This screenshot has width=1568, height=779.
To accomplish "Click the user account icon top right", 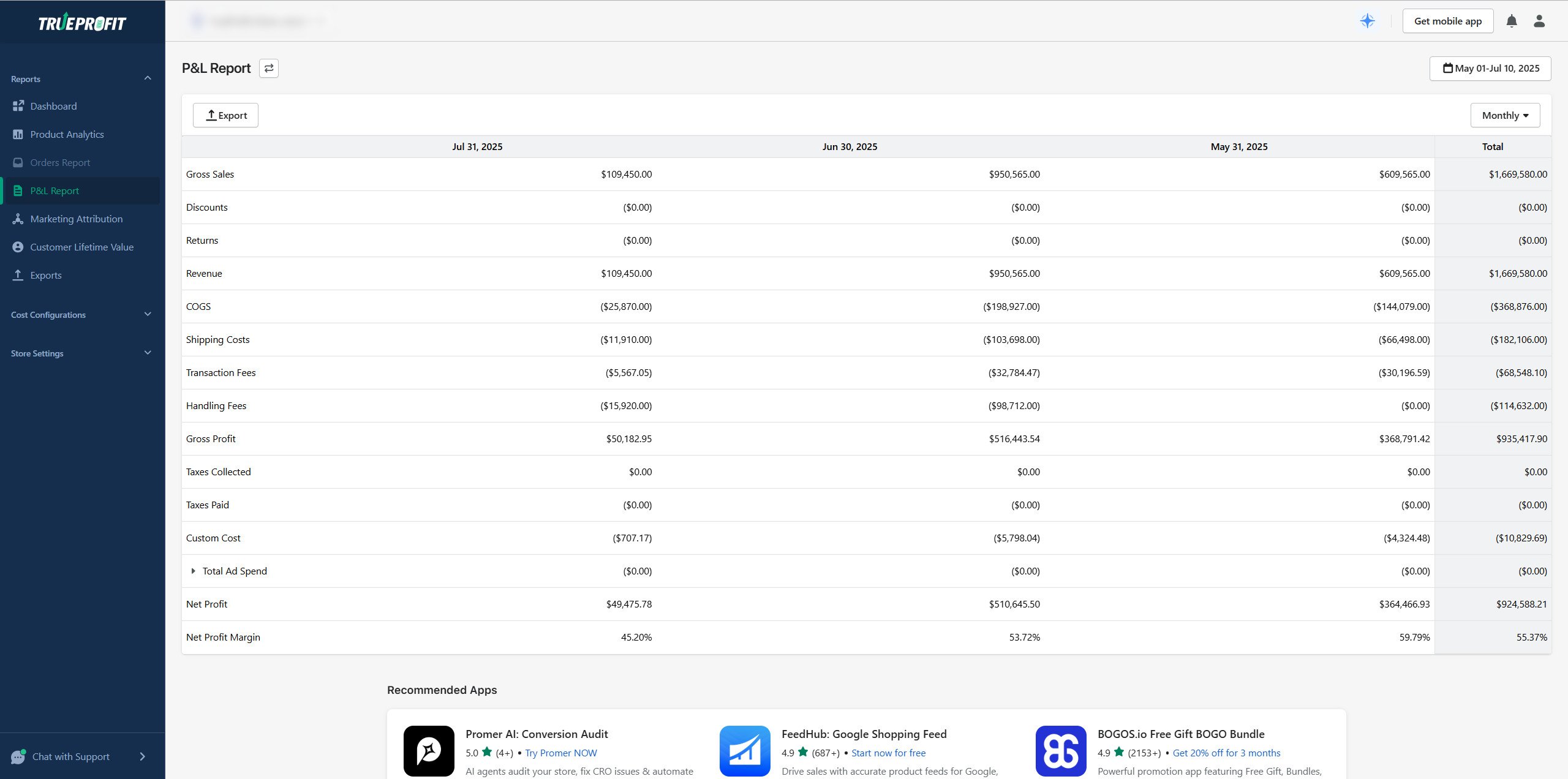I will (1539, 20).
